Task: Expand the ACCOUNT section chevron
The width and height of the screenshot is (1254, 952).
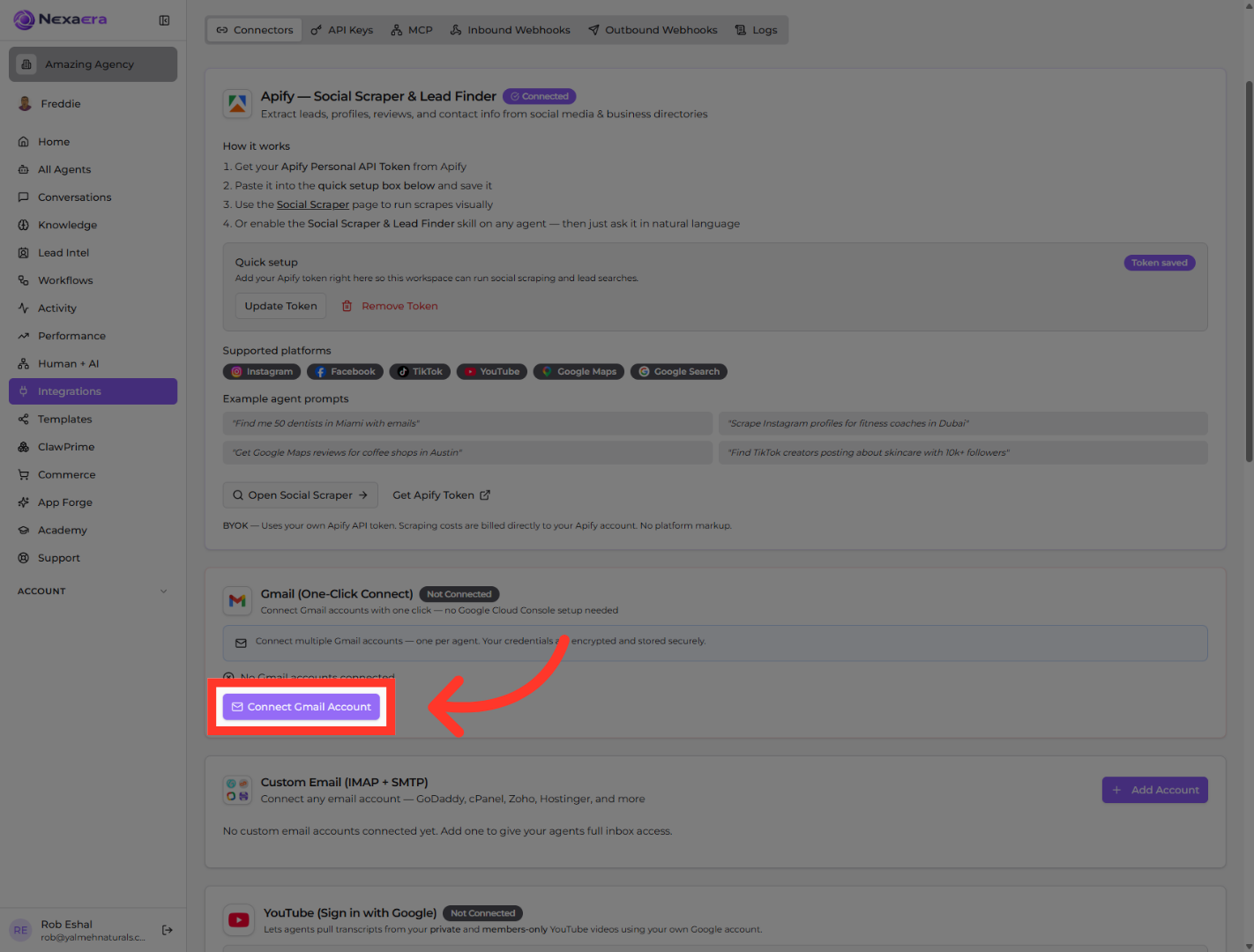Action: (163, 591)
